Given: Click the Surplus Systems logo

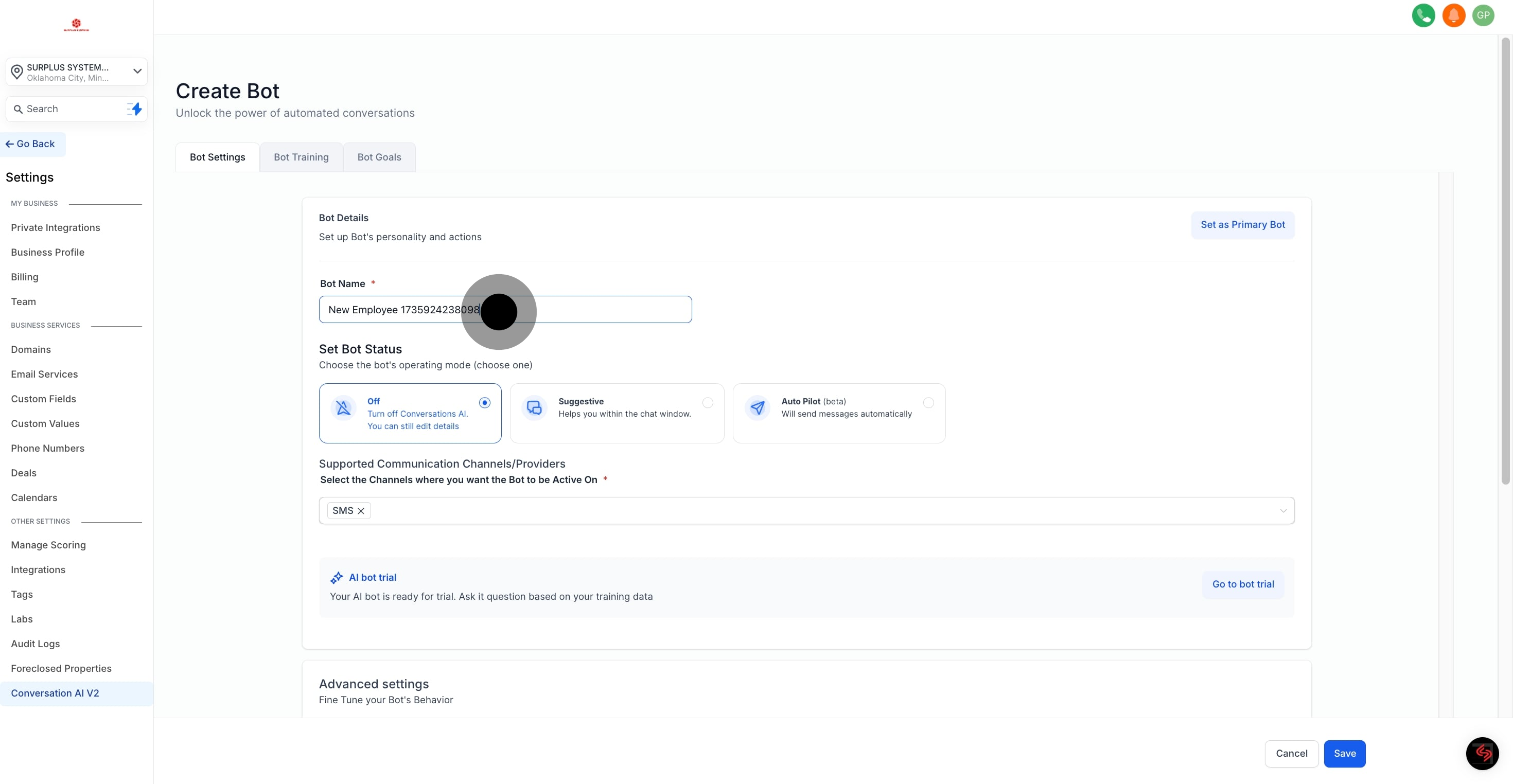Looking at the screenshot, I should pos(76,25).
